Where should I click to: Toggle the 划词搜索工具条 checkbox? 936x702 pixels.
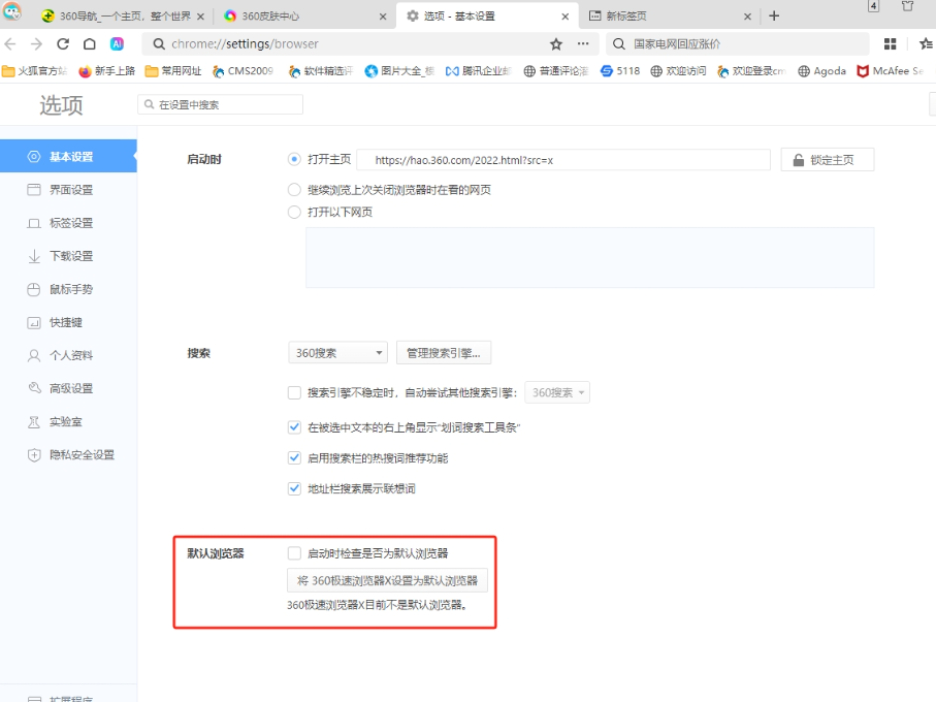pos(294,427)
